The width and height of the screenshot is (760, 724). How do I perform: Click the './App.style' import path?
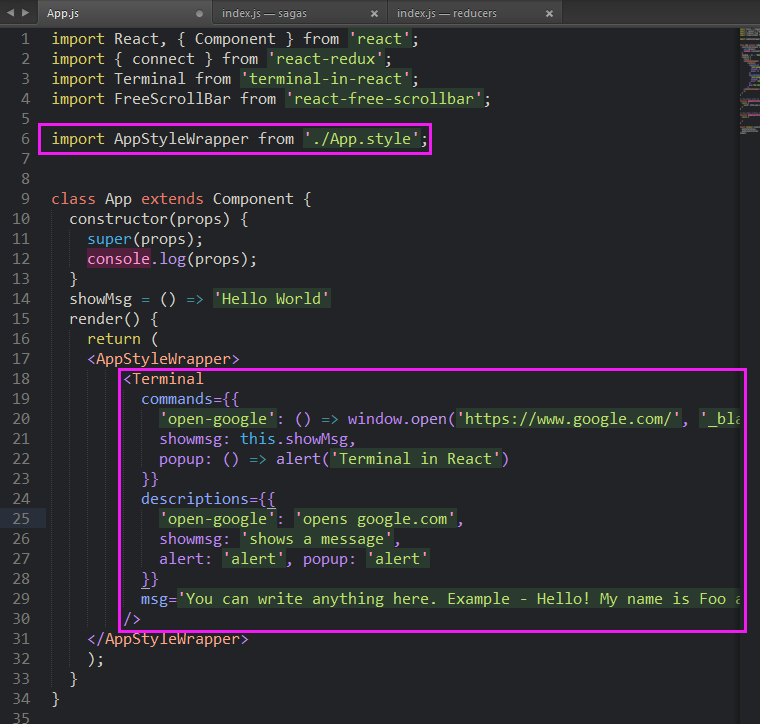click(x=362, y=139)
